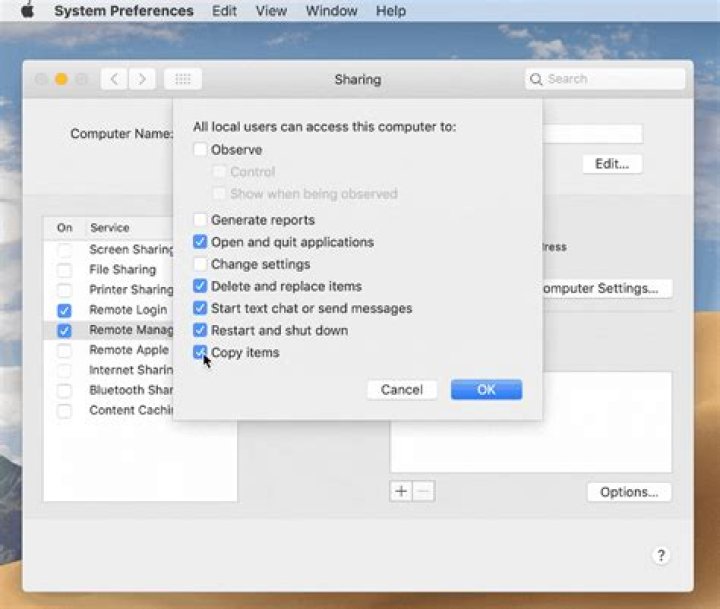Open the Options... button
720x609 pixels.
click(x=628, y=492)
